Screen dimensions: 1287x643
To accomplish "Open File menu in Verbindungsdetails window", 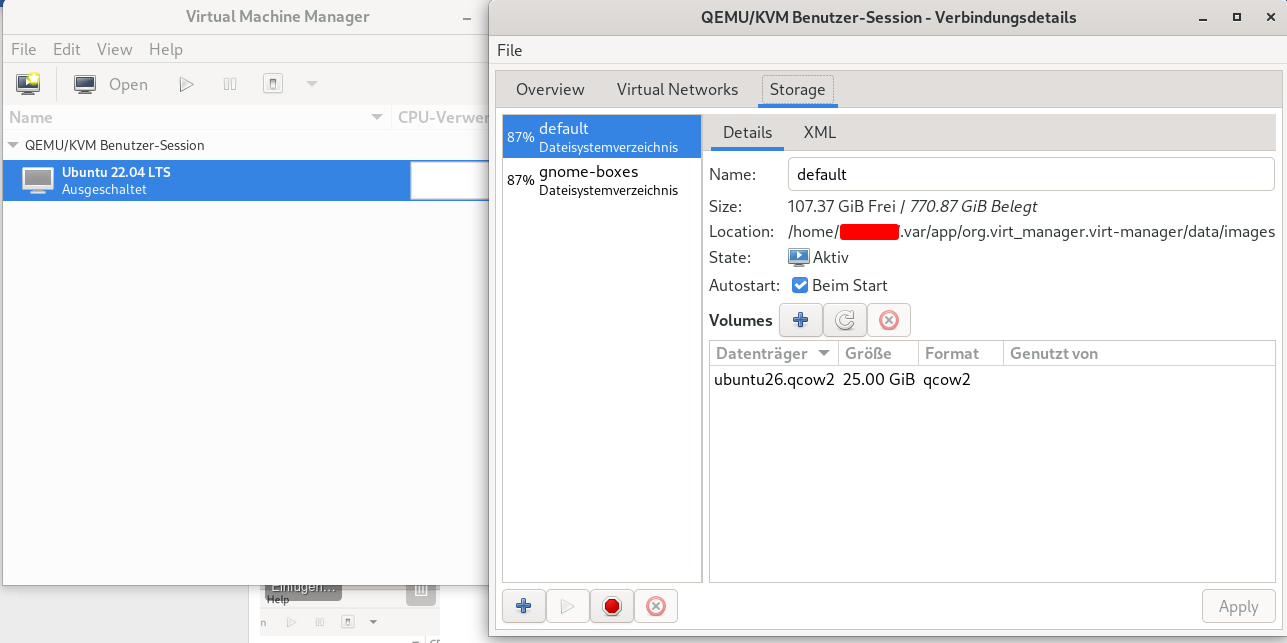I will tap(509, 50).
